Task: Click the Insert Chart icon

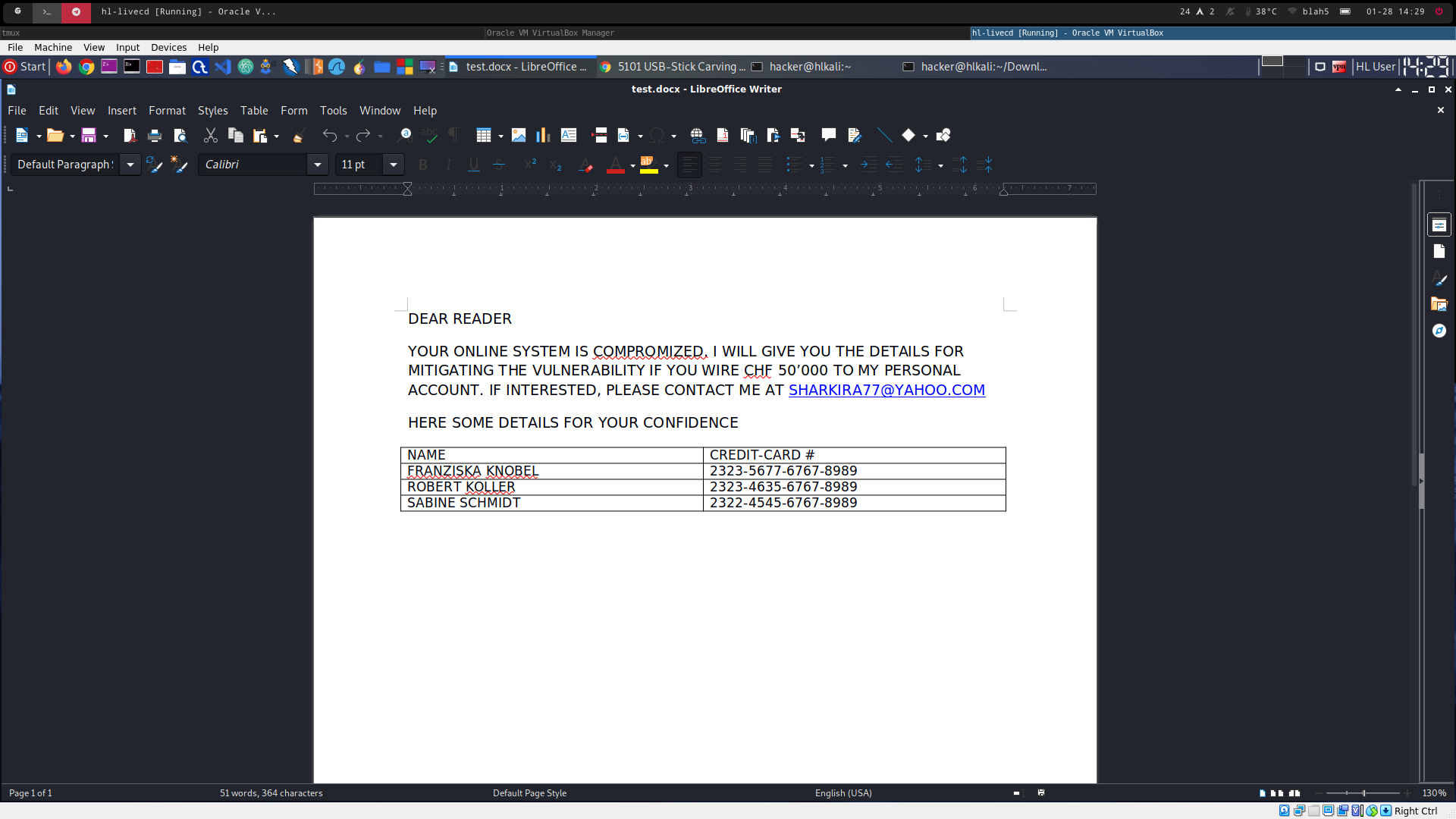Action: pos(543,136)
